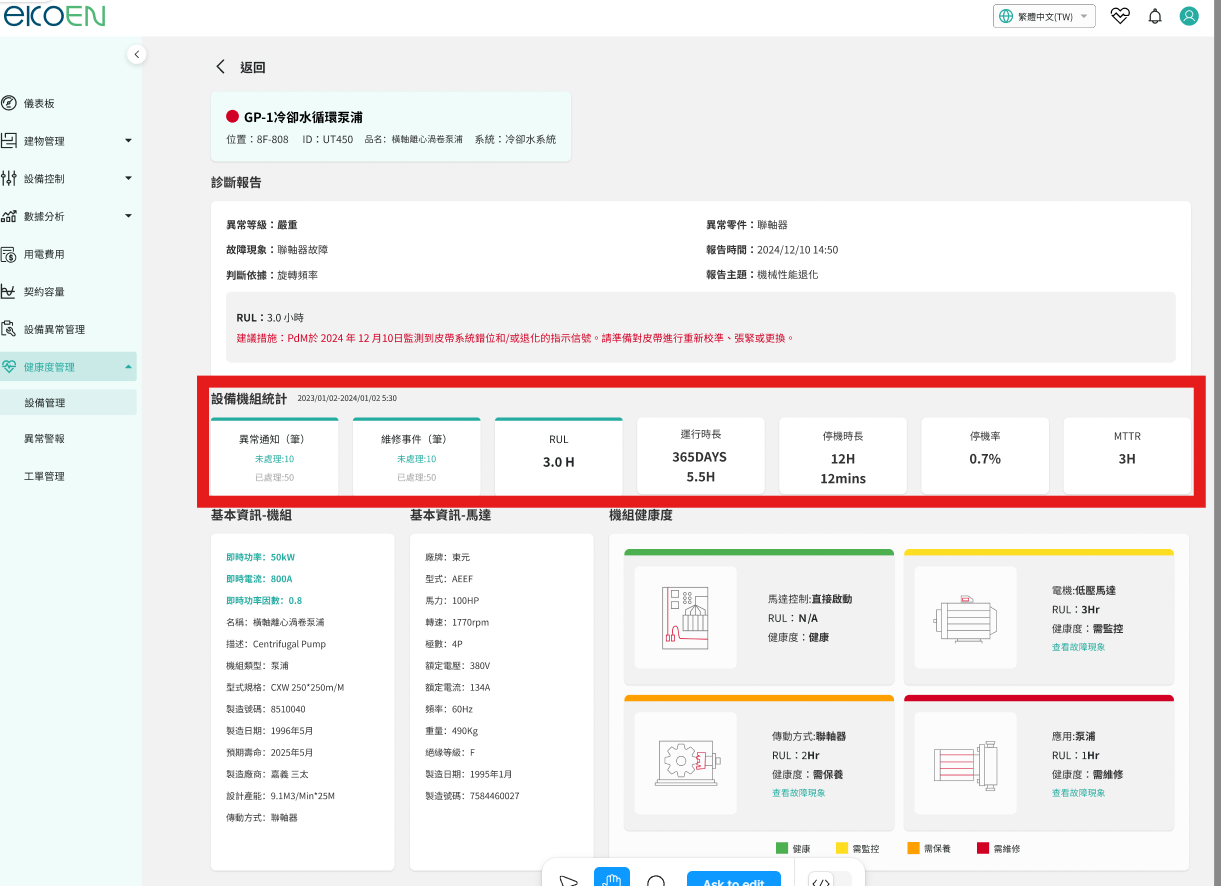Select the 異常通知 statistics card
This screenshot has width=1221, height=886.
[274, 457]
